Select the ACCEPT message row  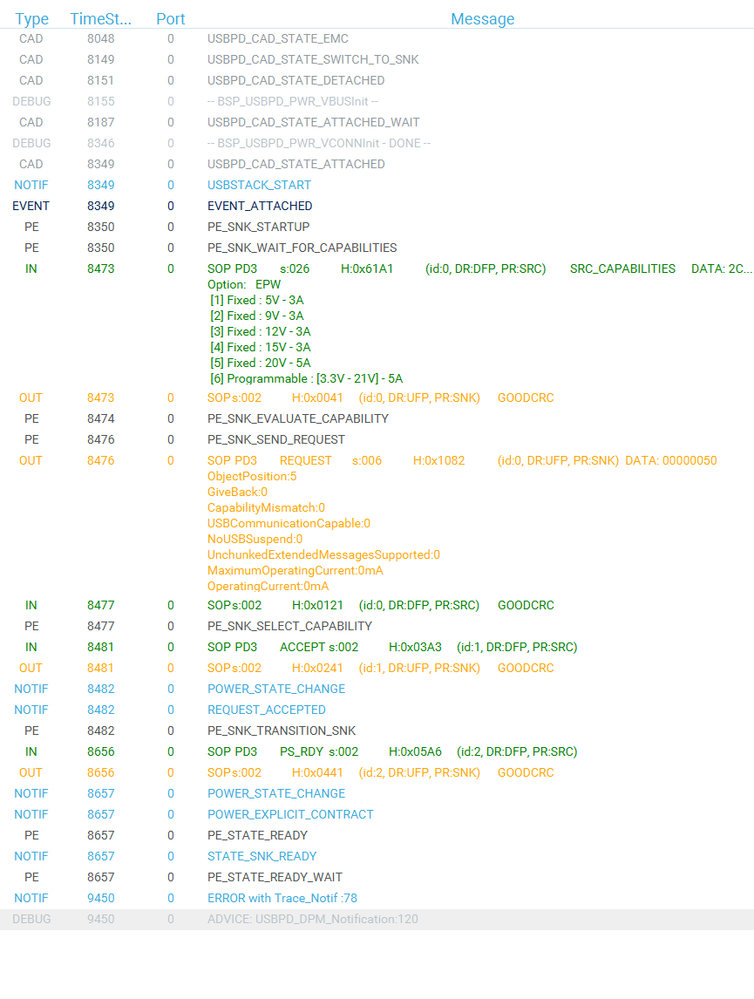tap(377, 647)
